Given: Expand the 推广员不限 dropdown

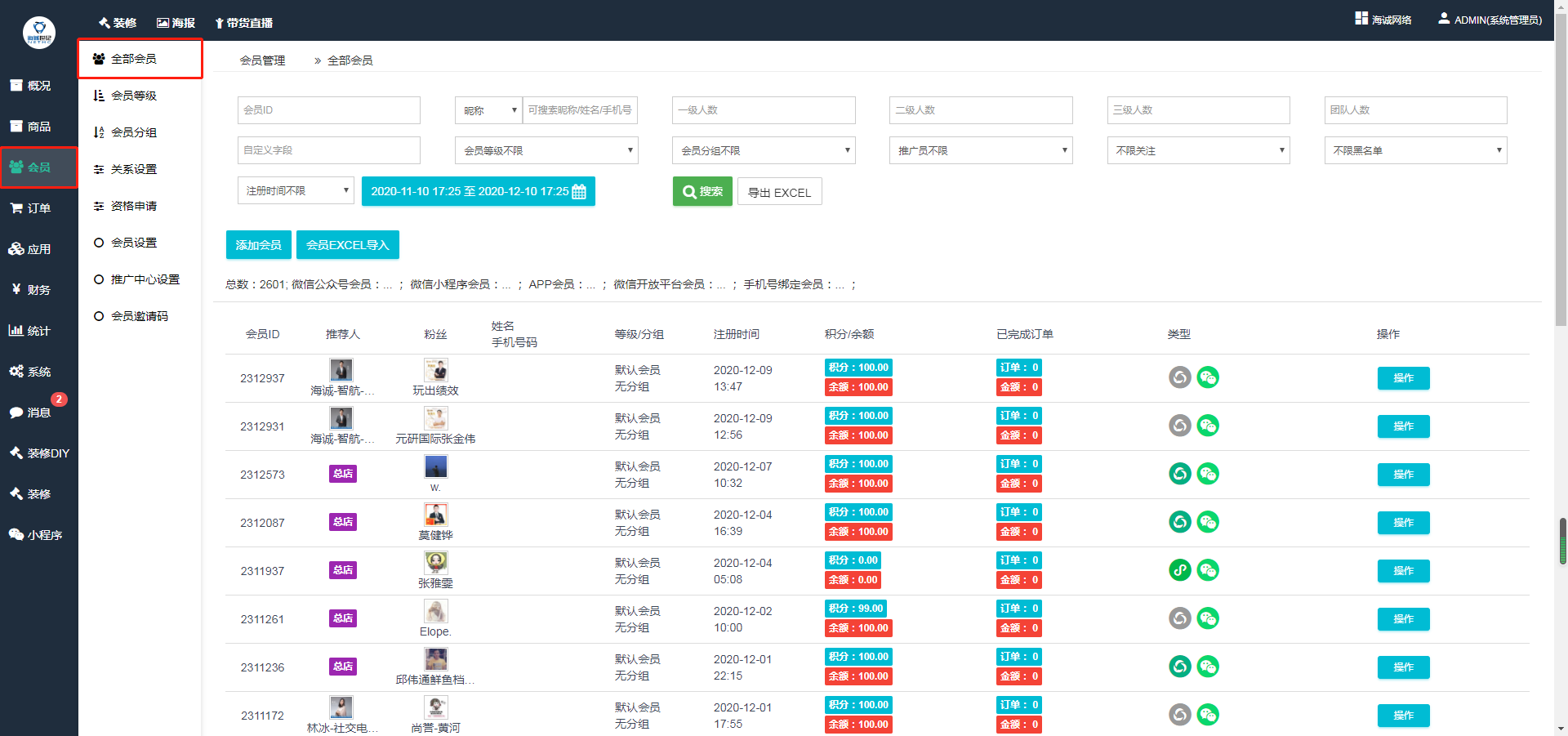Looking at the screenshot, I should [x=980, y=150].
